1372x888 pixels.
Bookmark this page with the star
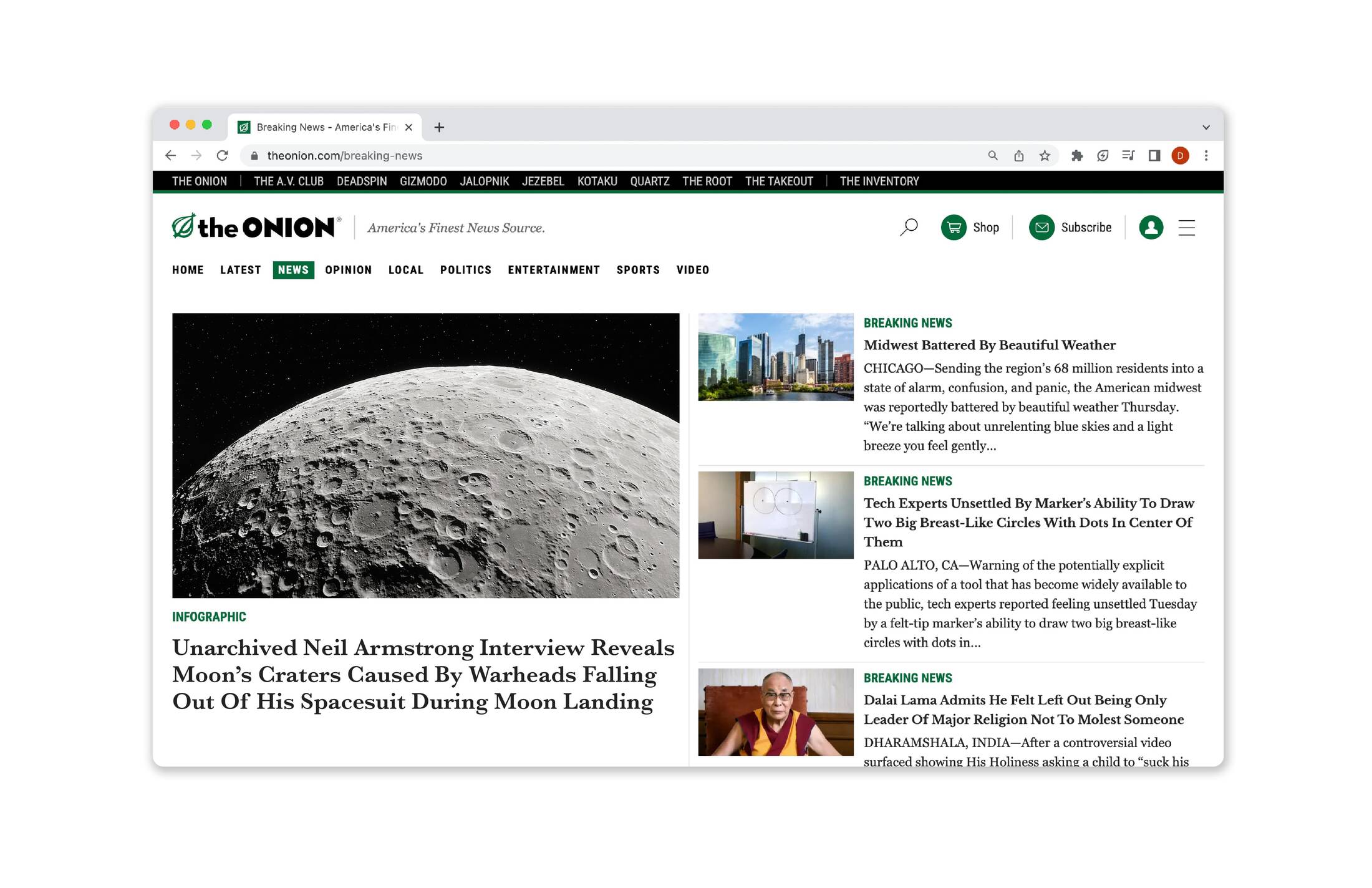pyautogui.click(x=1045, y=155)
